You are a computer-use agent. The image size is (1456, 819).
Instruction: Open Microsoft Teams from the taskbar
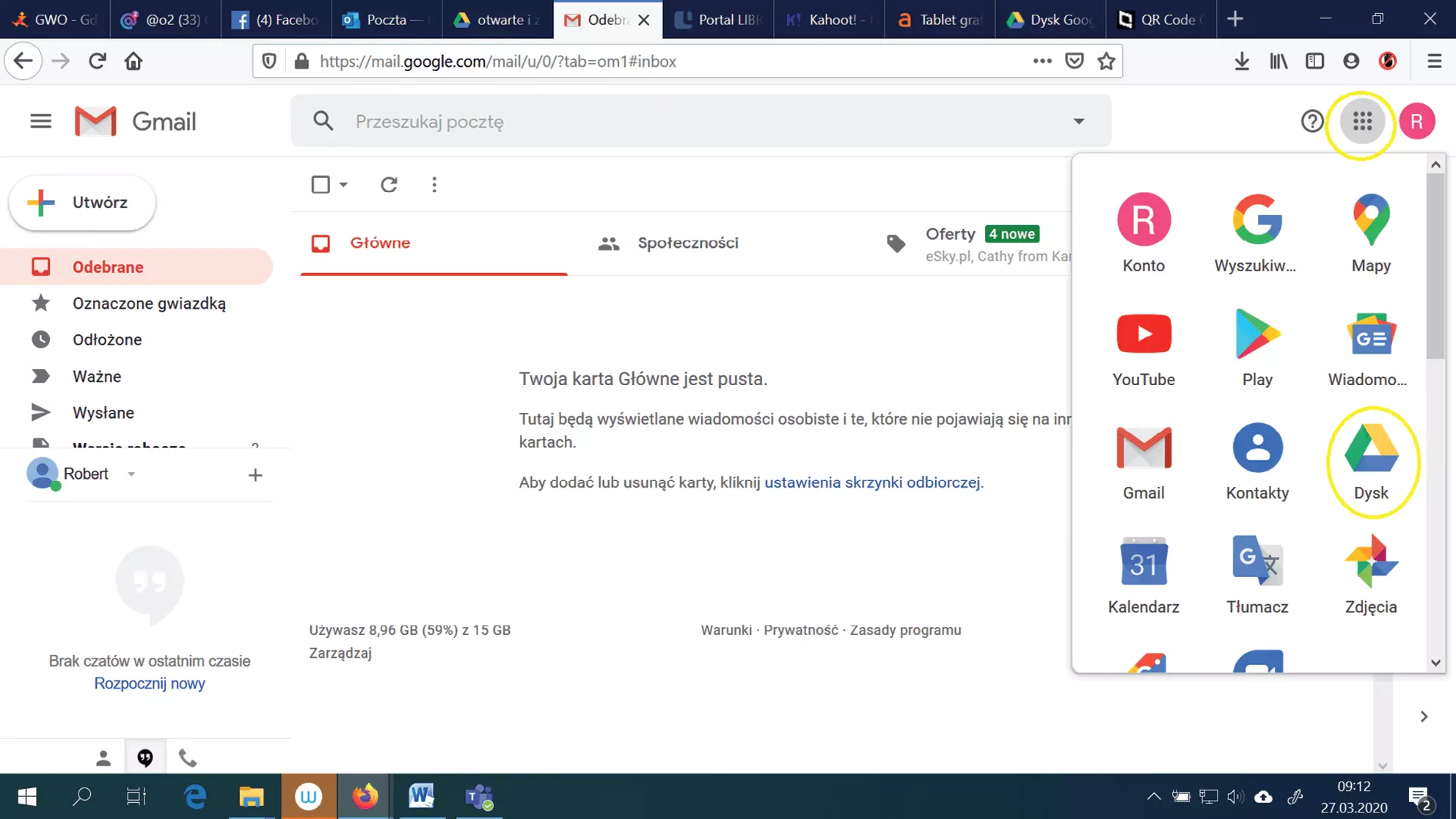pyautogui.click(x=479, y=796)
